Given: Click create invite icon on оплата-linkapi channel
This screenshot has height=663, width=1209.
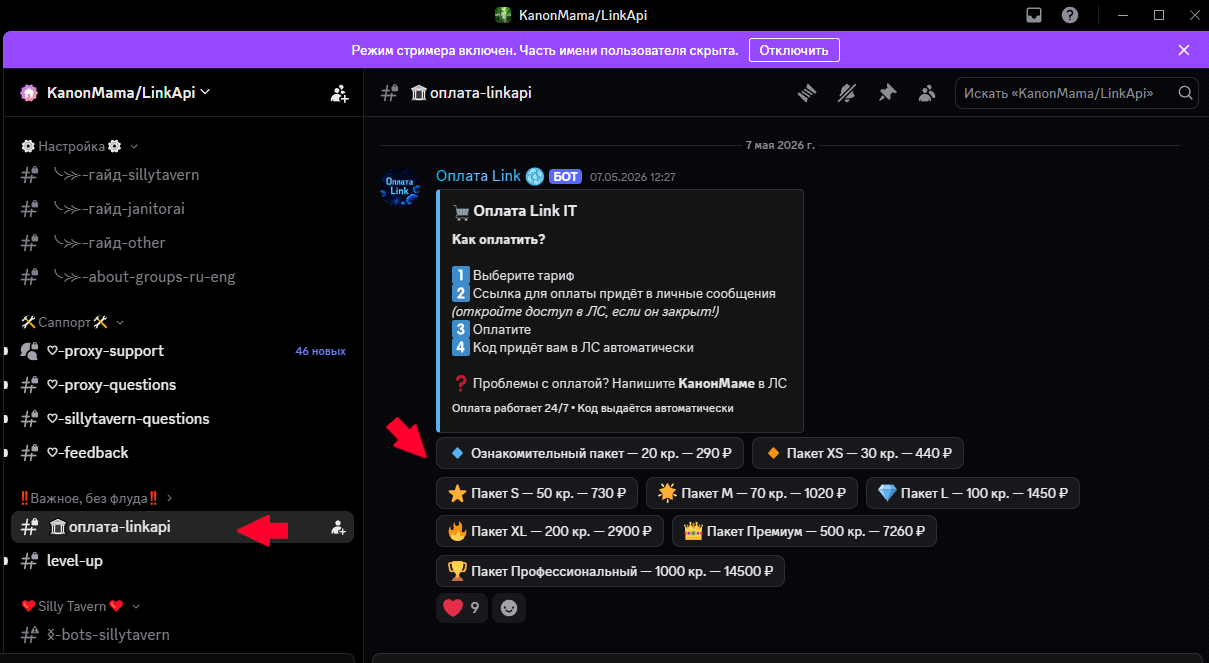Looking at the screenshot, I should [x=339, y=527].
